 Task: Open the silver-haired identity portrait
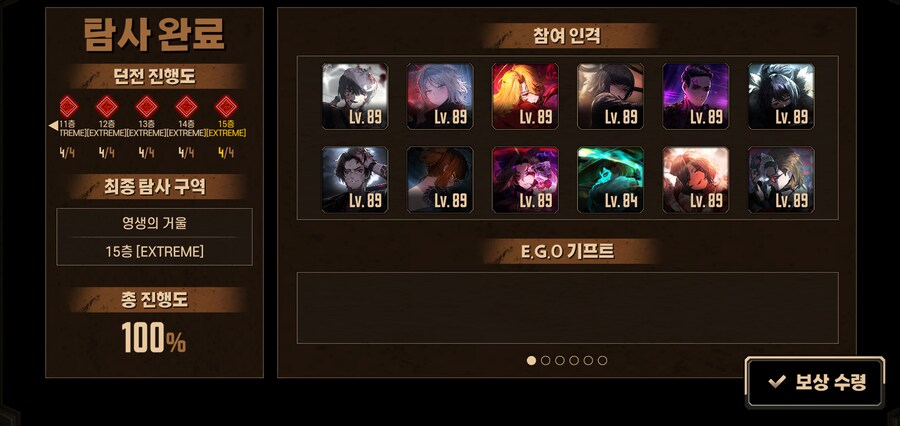440,96
